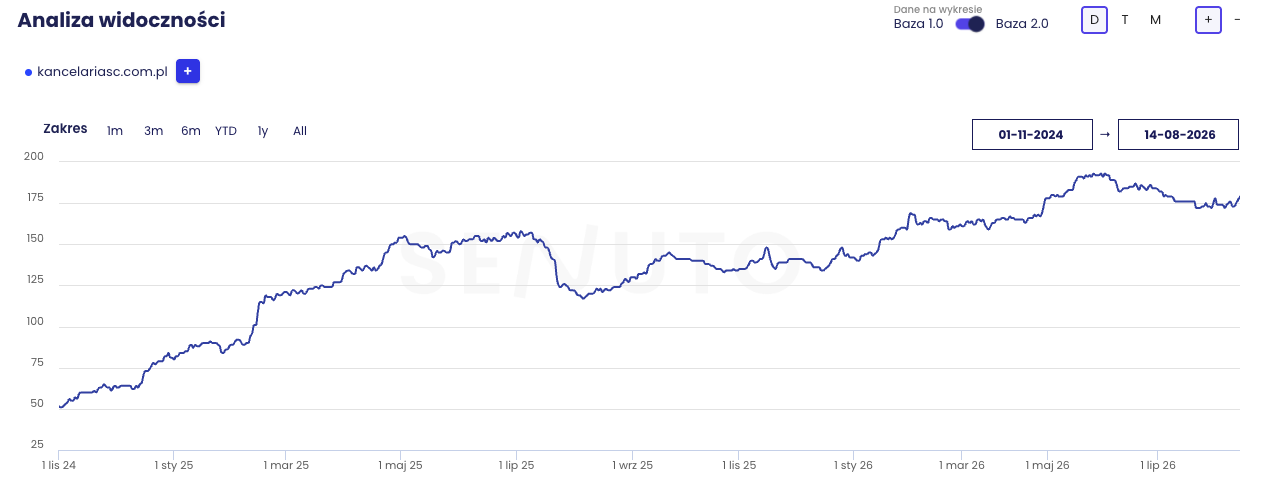
Task: Select the YTD range
Action: 226,131
